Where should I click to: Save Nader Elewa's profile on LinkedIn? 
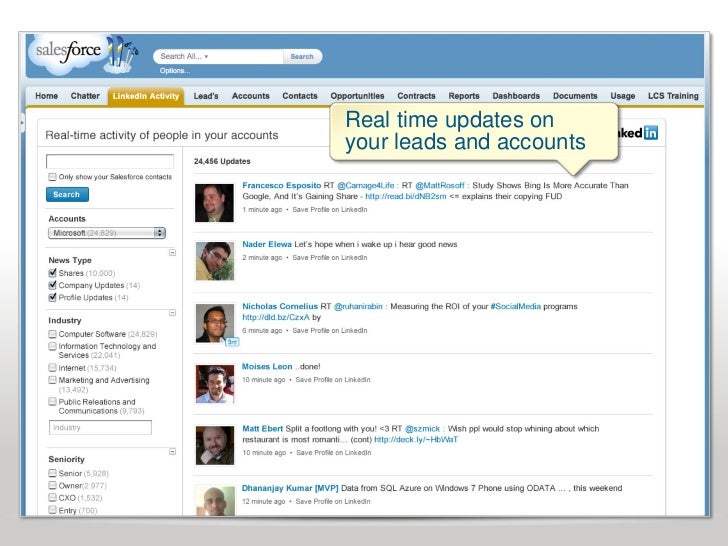330,258
